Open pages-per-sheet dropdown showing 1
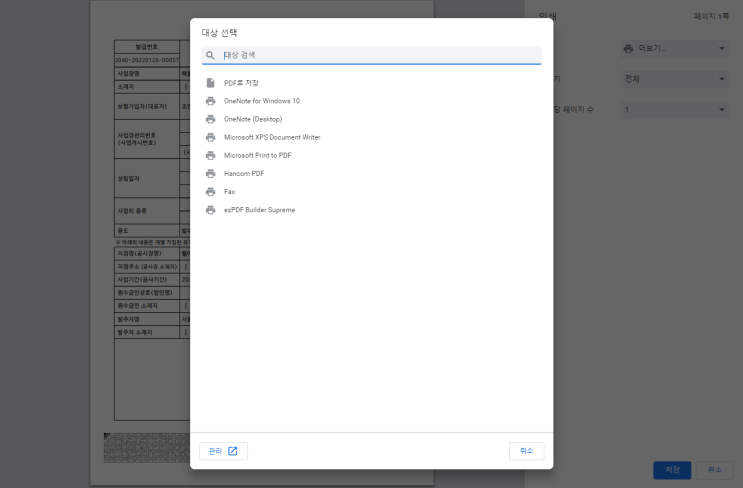 pyautogui.click(x=674, y=110)
